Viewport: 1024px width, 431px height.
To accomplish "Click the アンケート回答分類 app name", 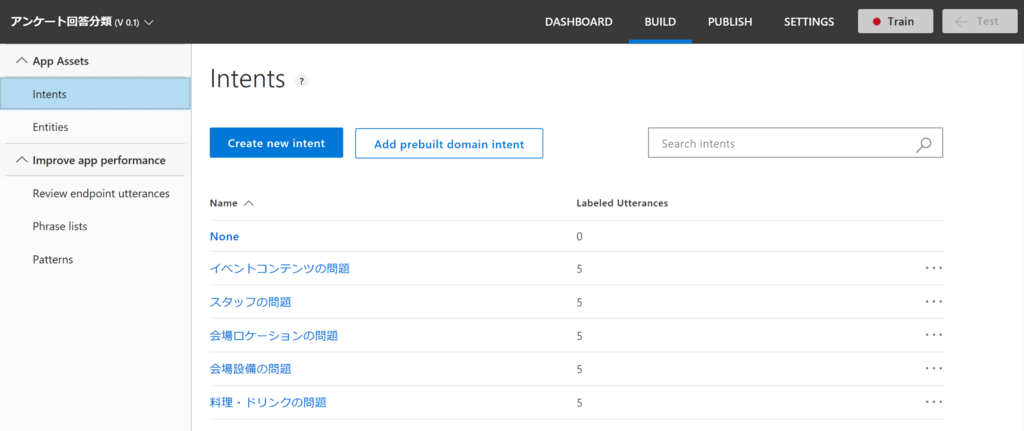I will point(61,22).
